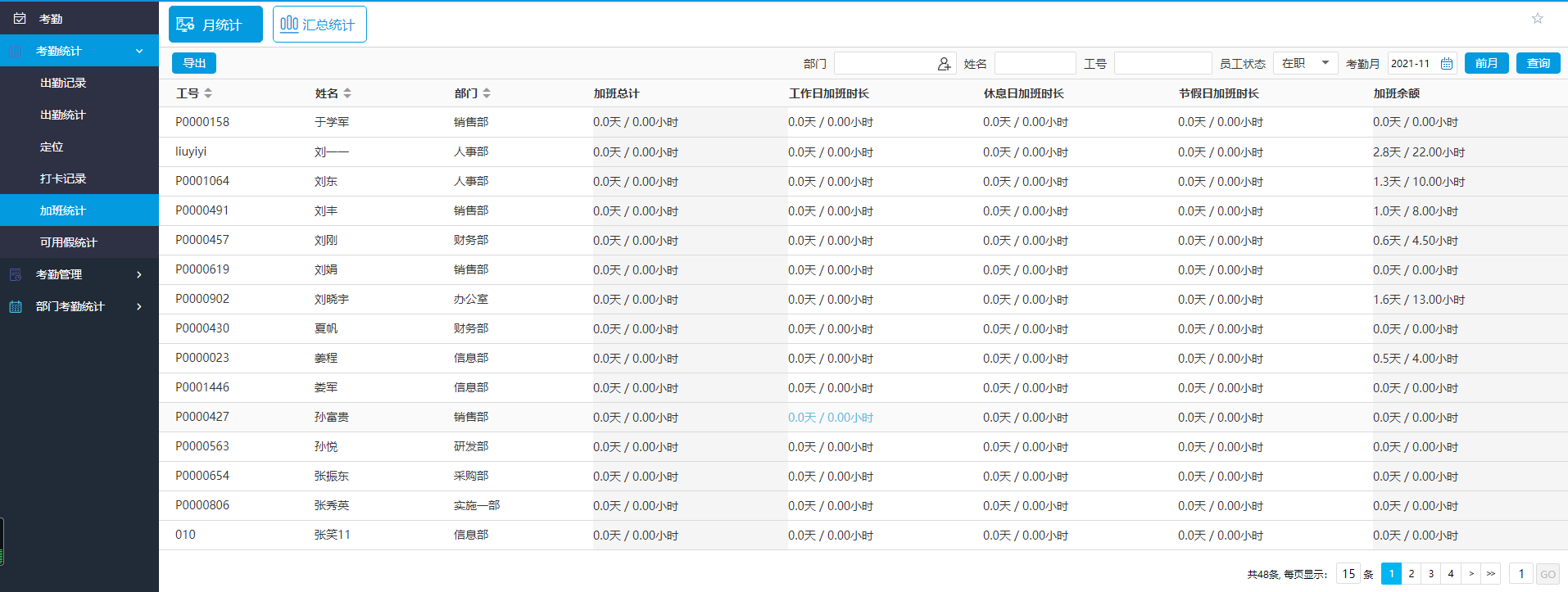Switch to the 汇总统计 tab
This screenshot has width=1568, height=592.
(319, 25)
